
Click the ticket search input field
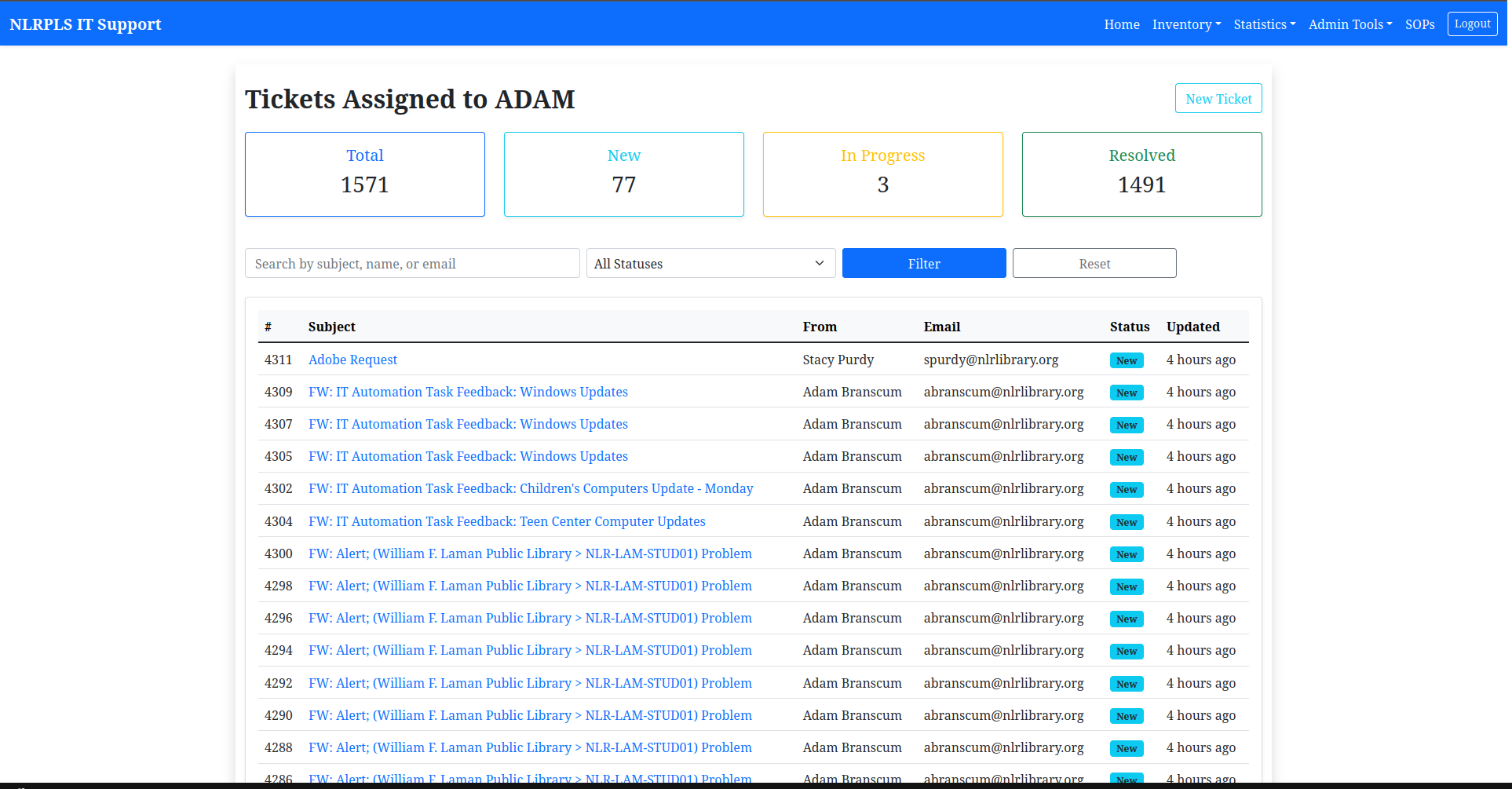[x=412, y=264]
